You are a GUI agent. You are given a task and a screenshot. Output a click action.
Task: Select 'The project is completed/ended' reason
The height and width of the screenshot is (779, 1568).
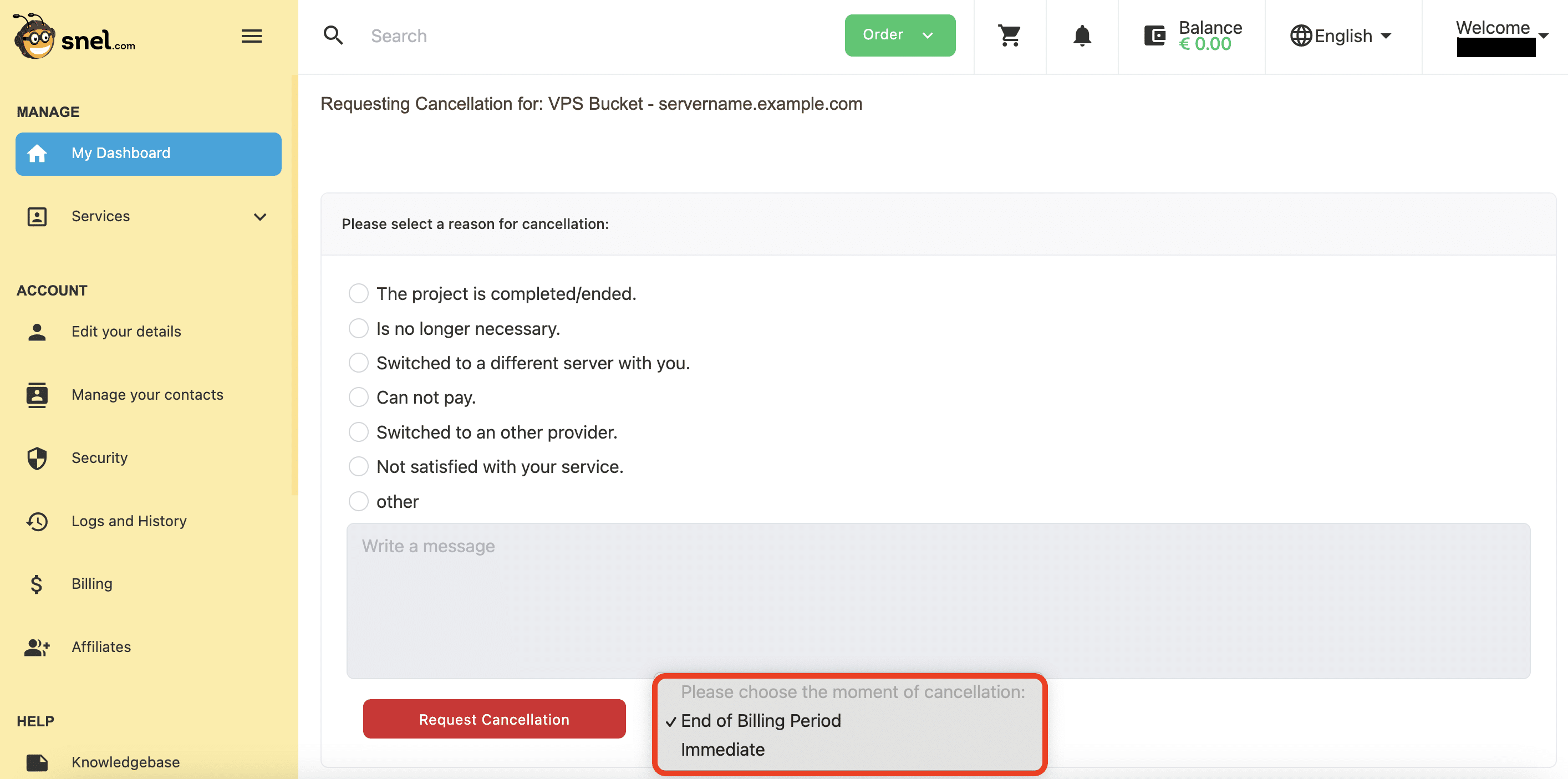[359, 293]
